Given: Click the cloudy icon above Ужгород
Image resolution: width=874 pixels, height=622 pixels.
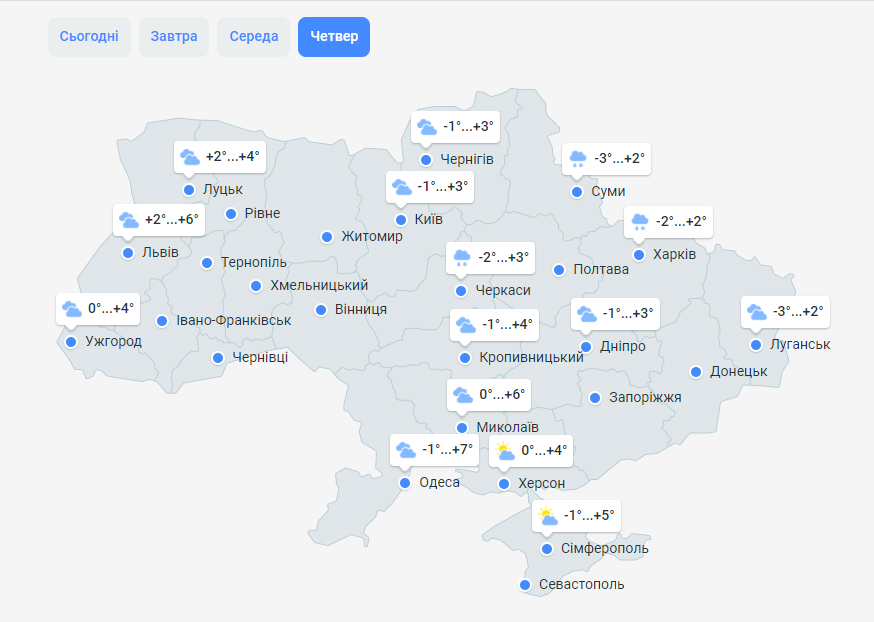Looking at the screenshot, I should 72,309.
